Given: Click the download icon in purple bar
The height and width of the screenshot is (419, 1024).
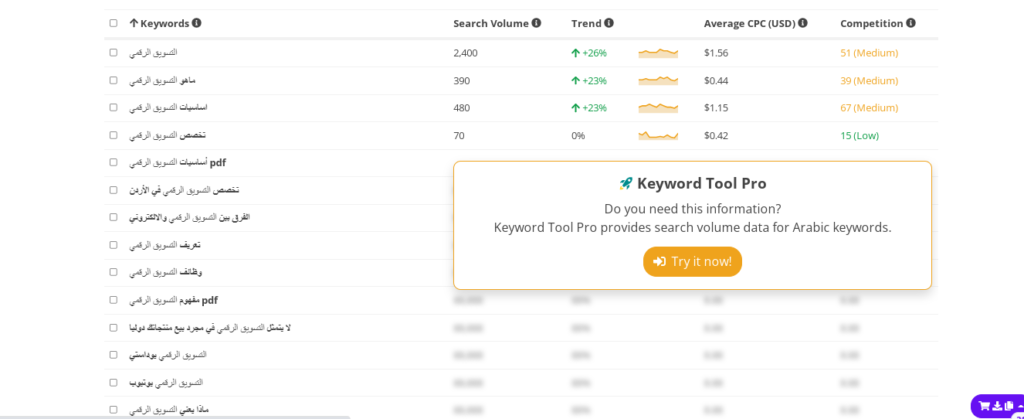Looking at the screenshot, I should tap(997, 406).
